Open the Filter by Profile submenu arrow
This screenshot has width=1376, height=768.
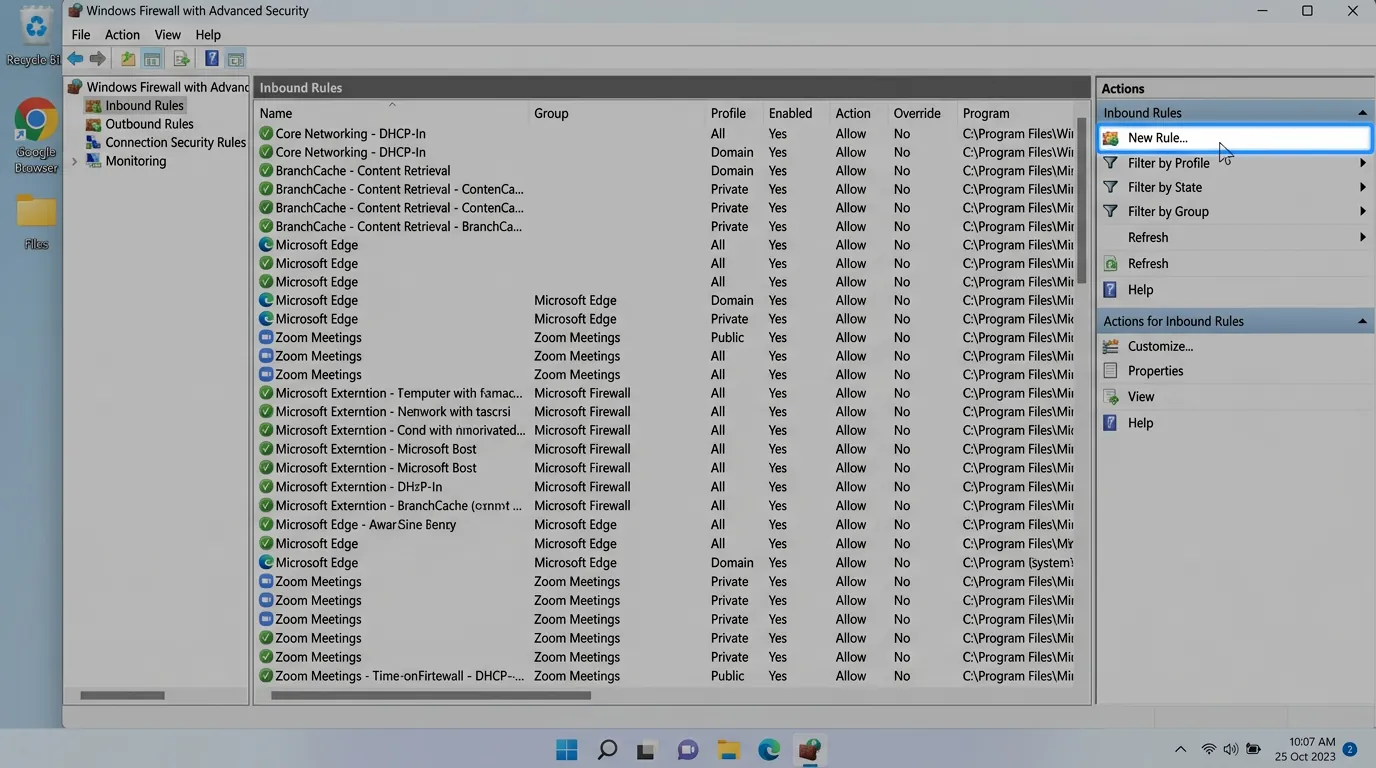coord(1362,163)
